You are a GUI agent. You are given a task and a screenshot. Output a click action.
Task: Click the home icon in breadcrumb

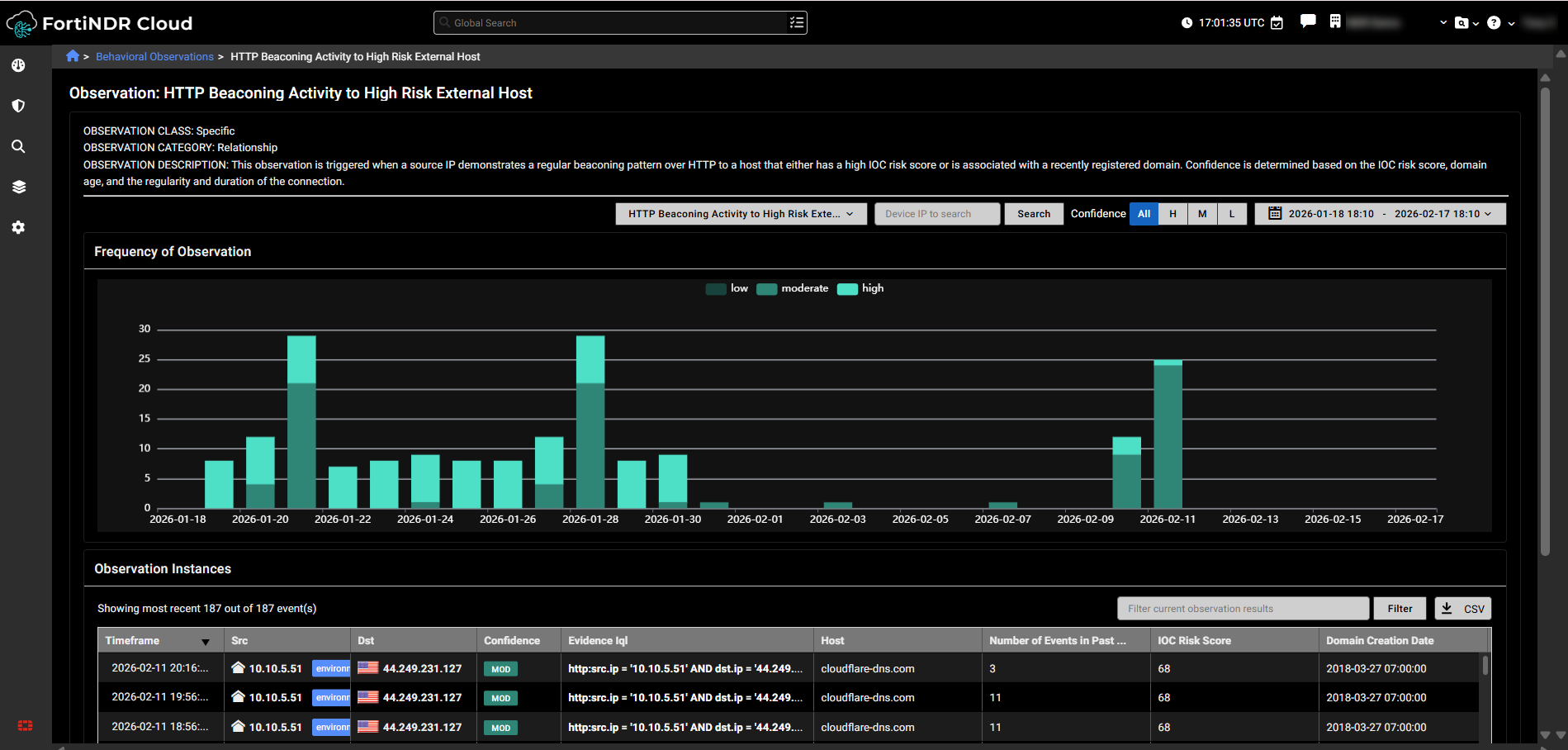click(x=73, y=56)
